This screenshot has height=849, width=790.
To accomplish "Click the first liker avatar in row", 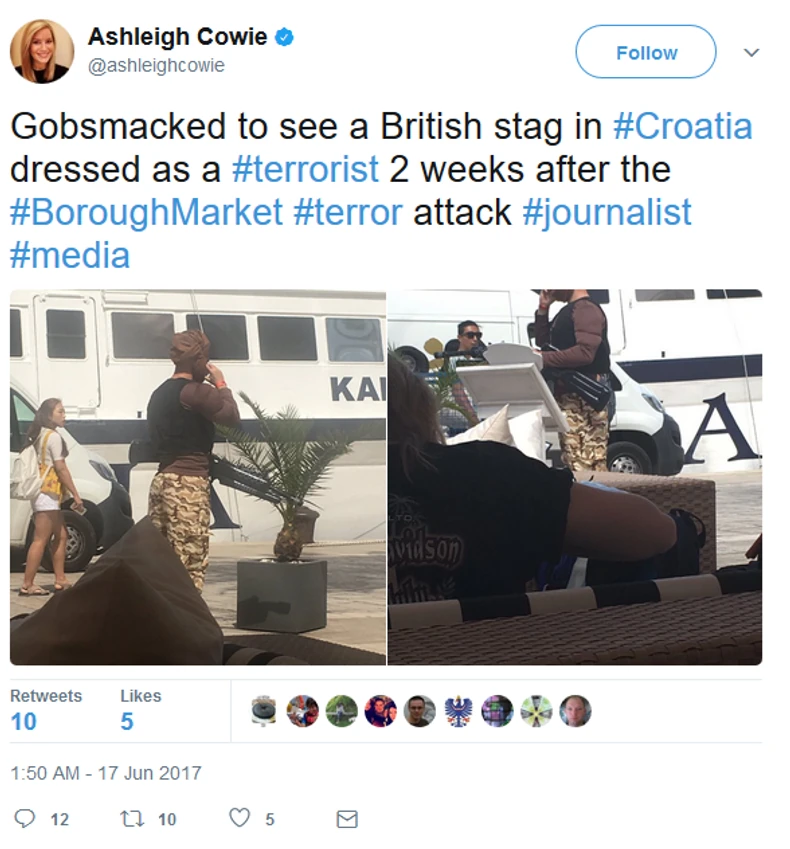I will click(264, 711).
